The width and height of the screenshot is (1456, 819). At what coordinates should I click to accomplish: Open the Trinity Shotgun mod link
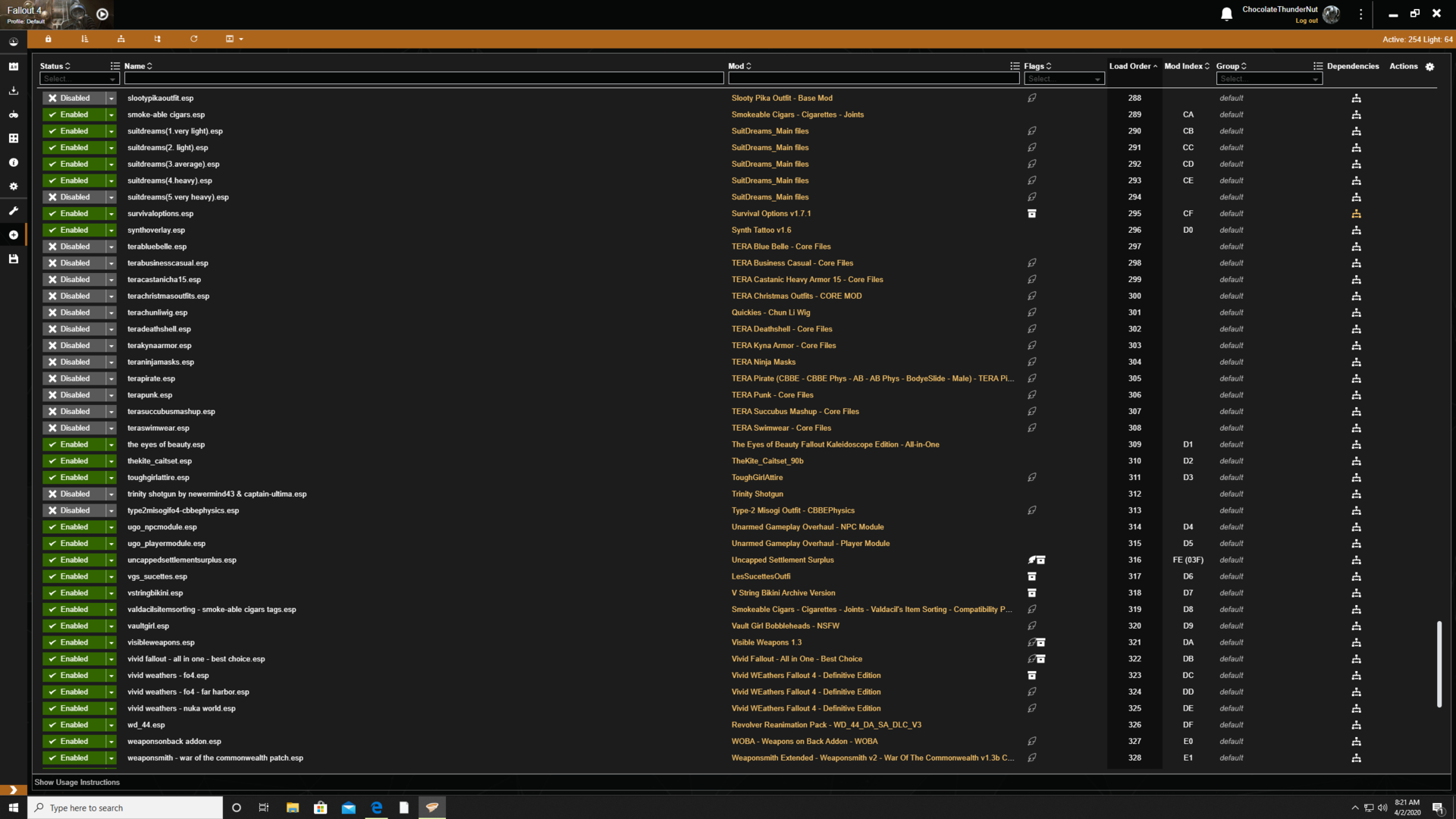757,494
